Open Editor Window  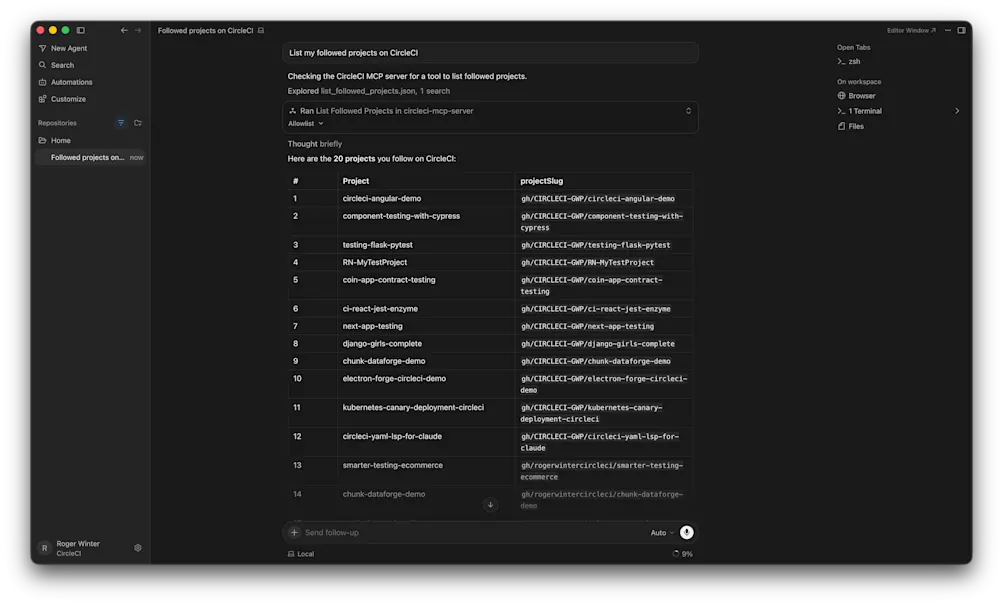(x=911, y=30)
